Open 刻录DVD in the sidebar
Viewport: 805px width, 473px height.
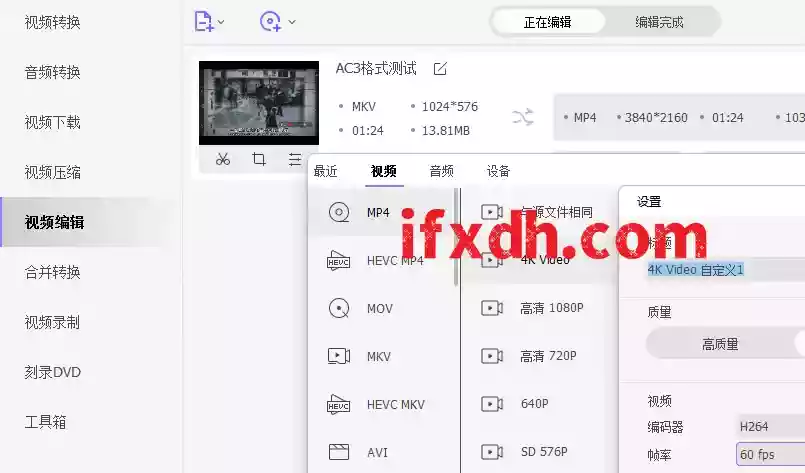click(52, 372)
